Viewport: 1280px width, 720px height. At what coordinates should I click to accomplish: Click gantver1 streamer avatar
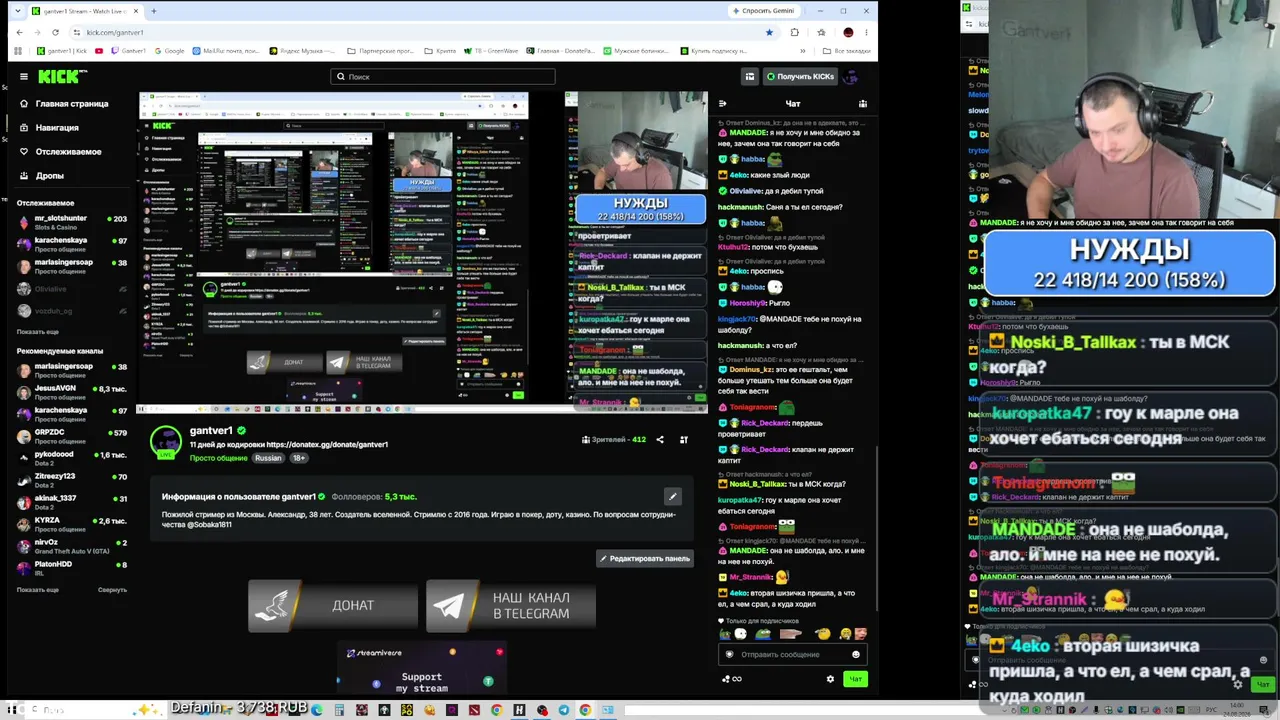[166, 441]
